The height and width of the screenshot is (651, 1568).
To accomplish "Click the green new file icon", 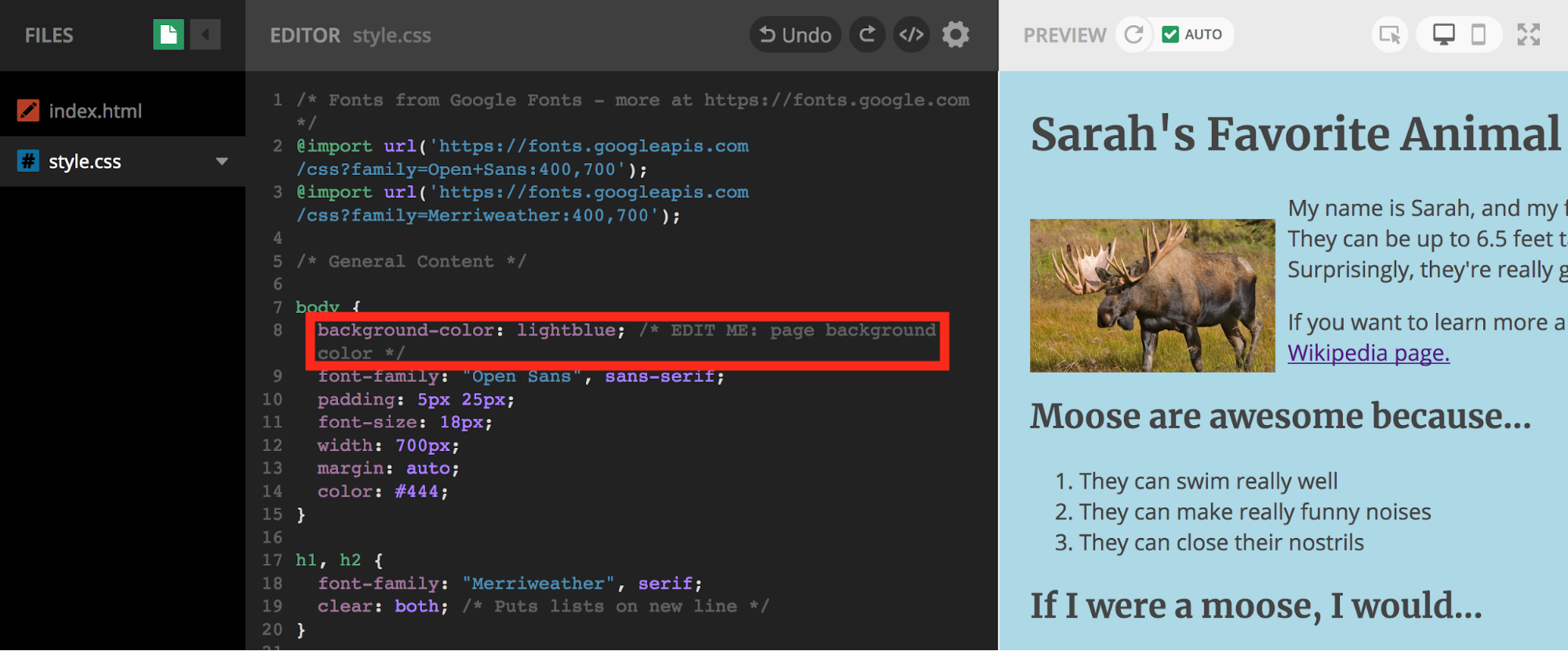I will (x=168, y=35).
